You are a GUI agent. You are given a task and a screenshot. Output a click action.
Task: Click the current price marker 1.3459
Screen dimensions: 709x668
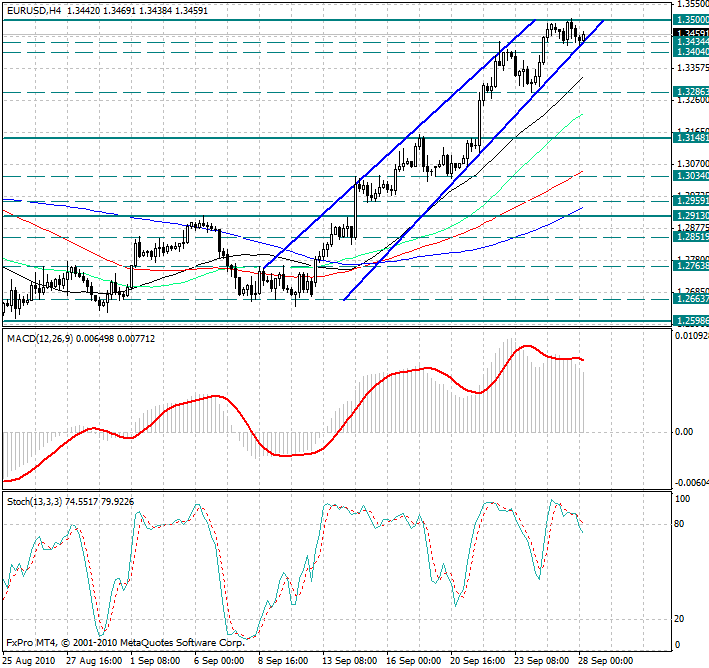[x=691, y=33]
